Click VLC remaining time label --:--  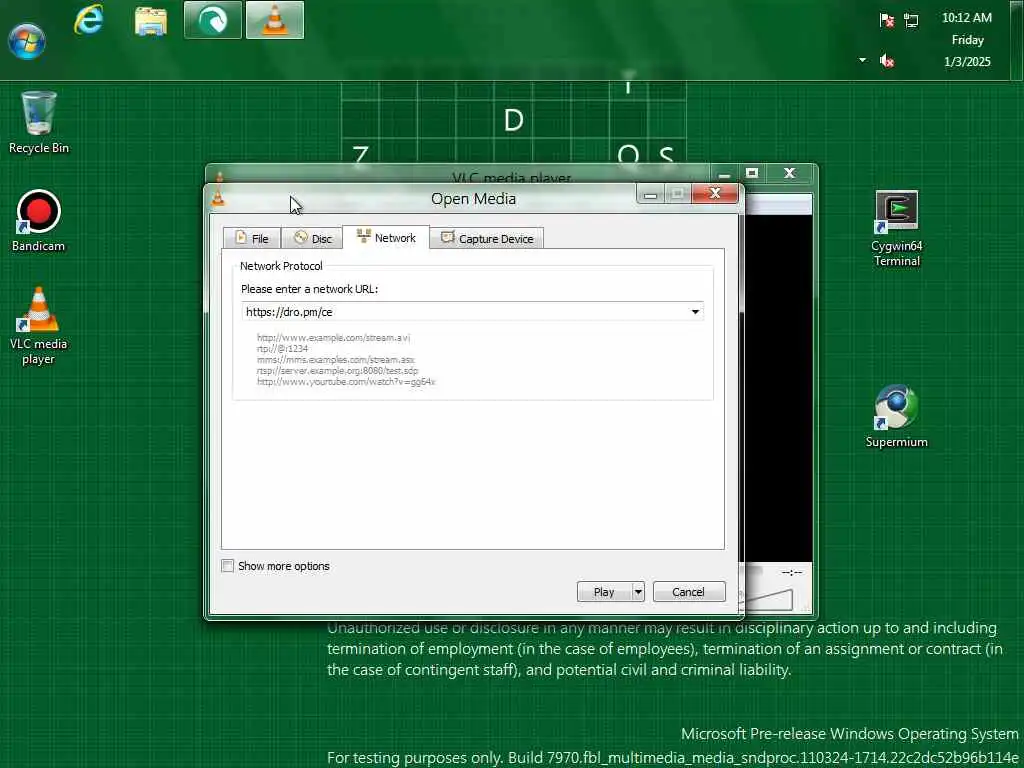[x=792, y=573]
